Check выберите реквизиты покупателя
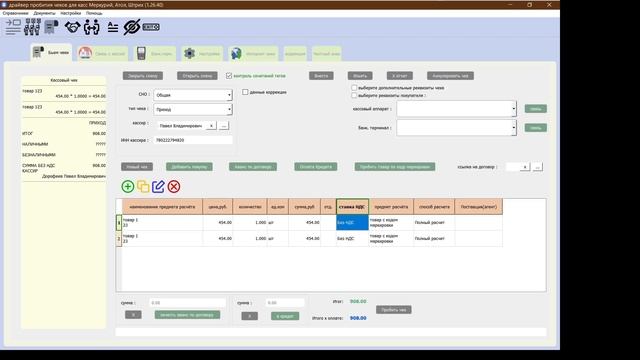 tap(354, 96)
